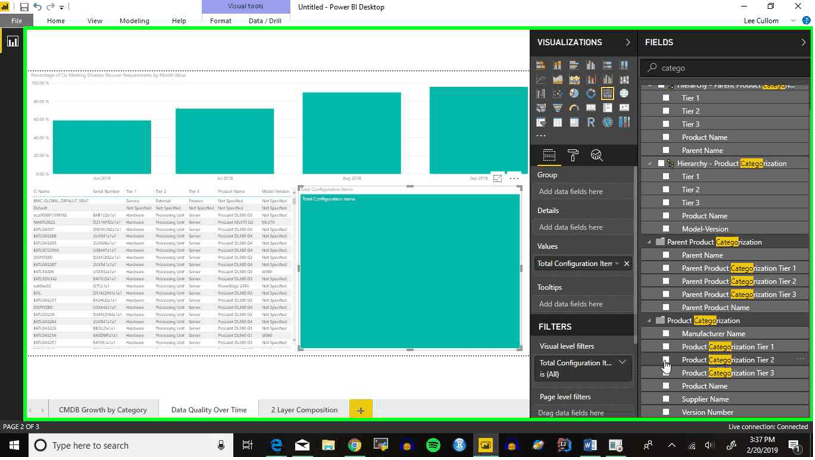Choose the Line chart visualization

point(541,80)
